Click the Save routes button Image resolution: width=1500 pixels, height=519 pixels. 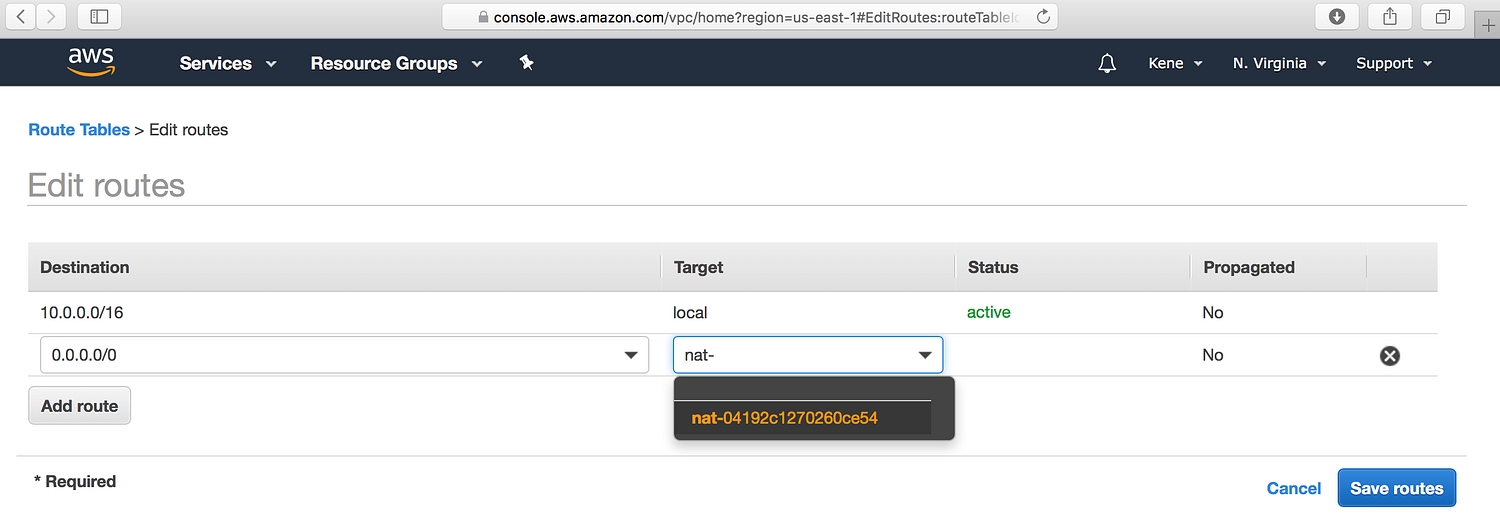1396,489
